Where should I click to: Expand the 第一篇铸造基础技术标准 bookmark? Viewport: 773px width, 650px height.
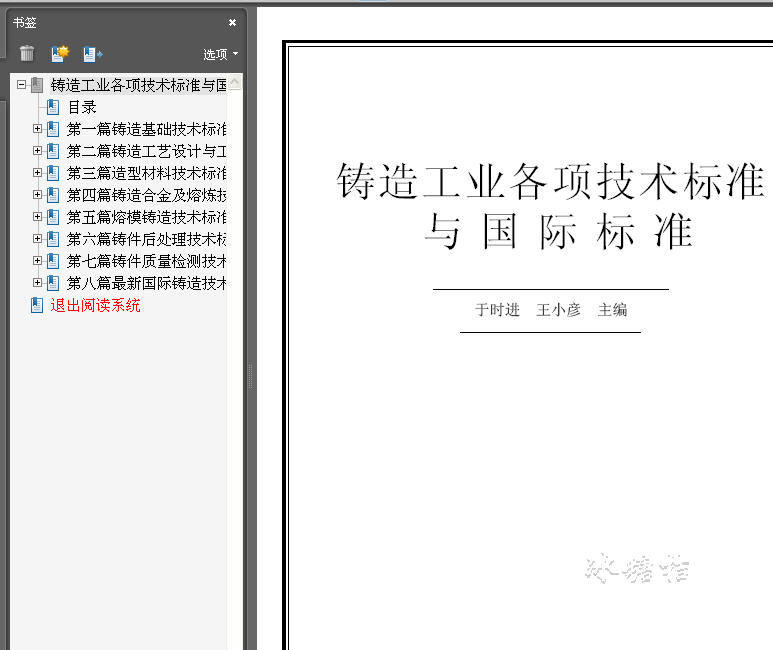(37, 129)
